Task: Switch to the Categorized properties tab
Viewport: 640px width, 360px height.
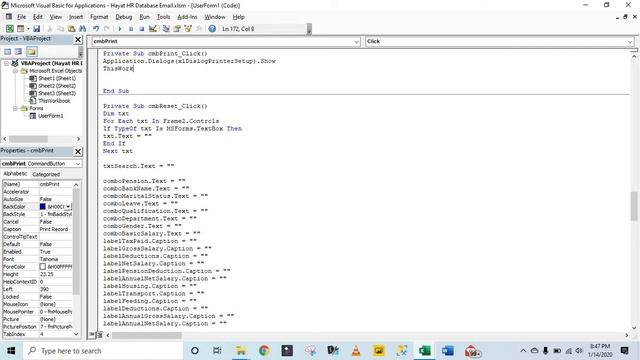Action: (46, 174)
